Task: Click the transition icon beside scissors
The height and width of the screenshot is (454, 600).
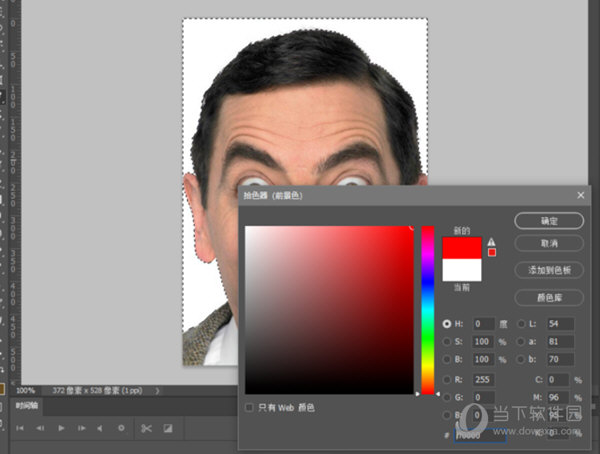Action: point(168,428)
